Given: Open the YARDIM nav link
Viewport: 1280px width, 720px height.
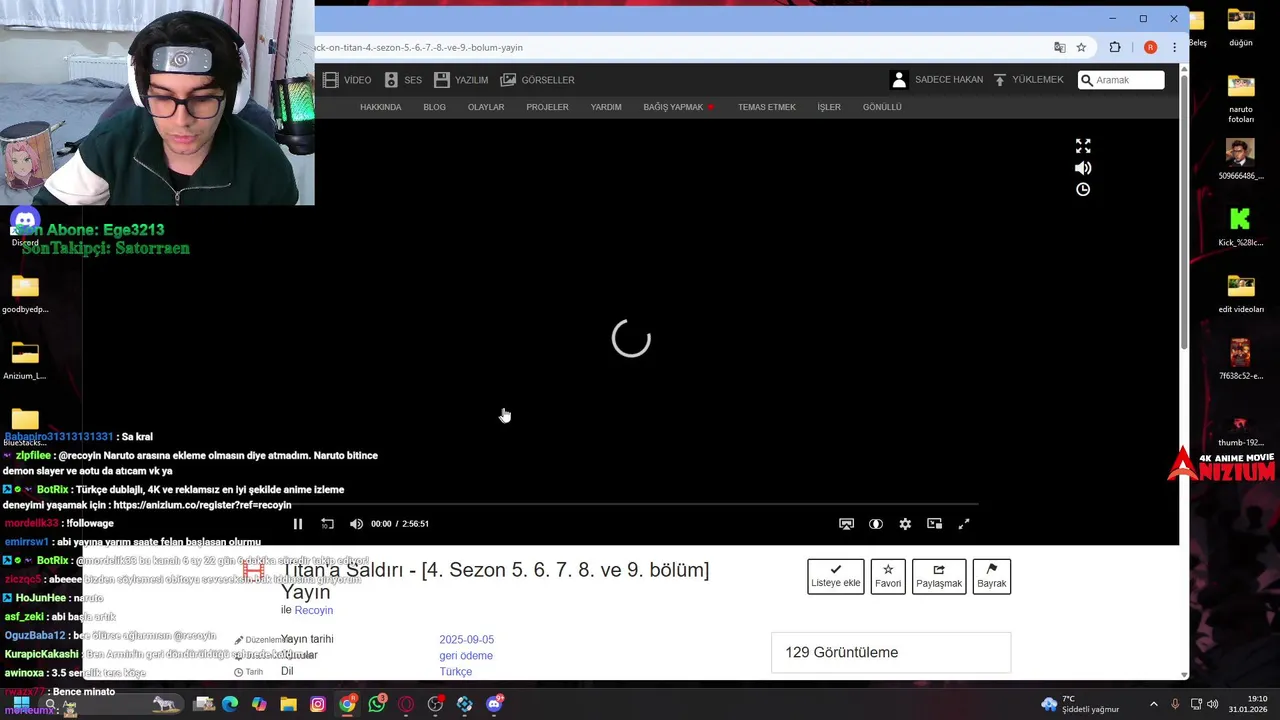Looking at the screenshot, I should coord(606,107).
